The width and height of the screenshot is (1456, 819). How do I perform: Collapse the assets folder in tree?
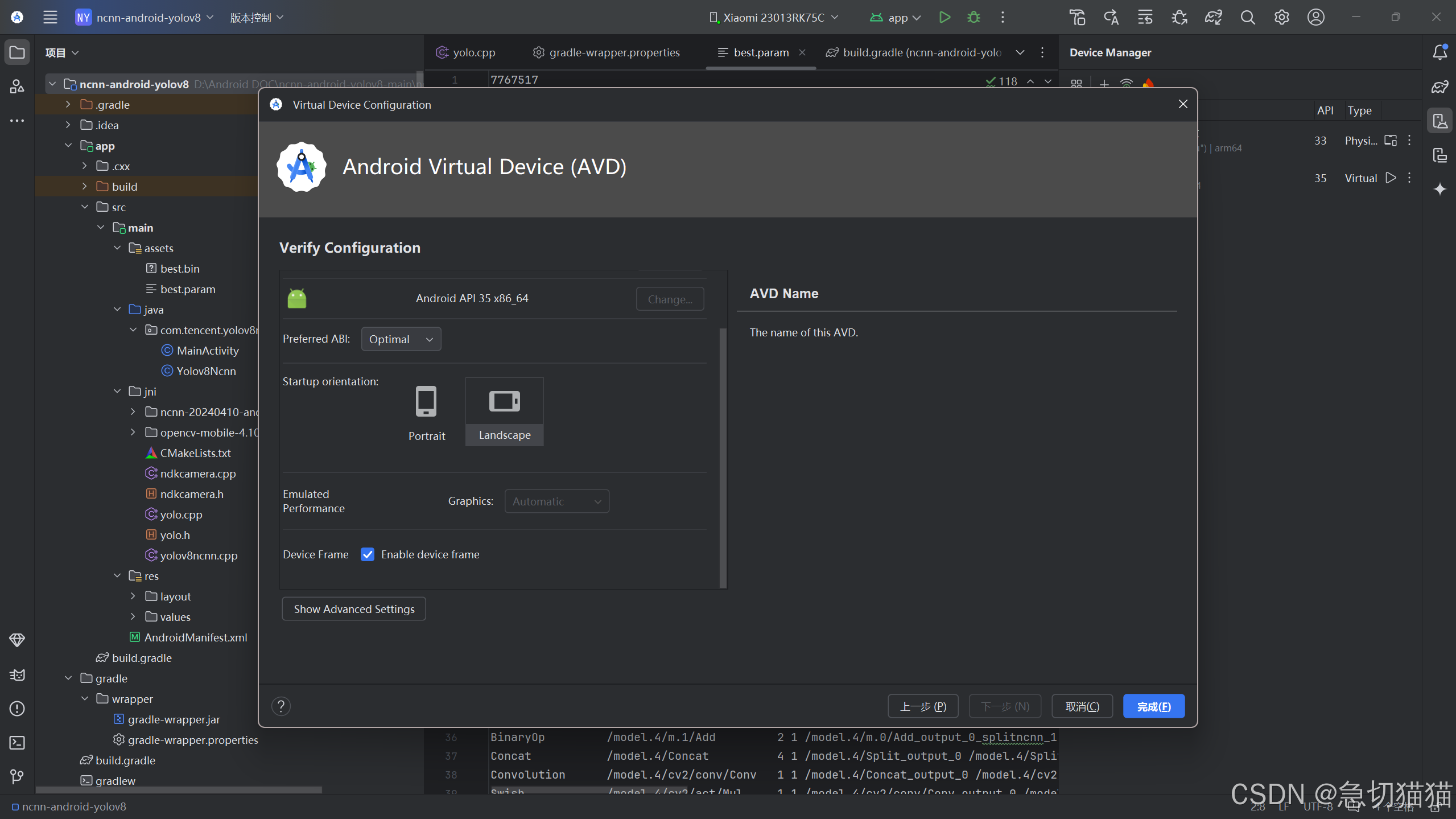117,248
